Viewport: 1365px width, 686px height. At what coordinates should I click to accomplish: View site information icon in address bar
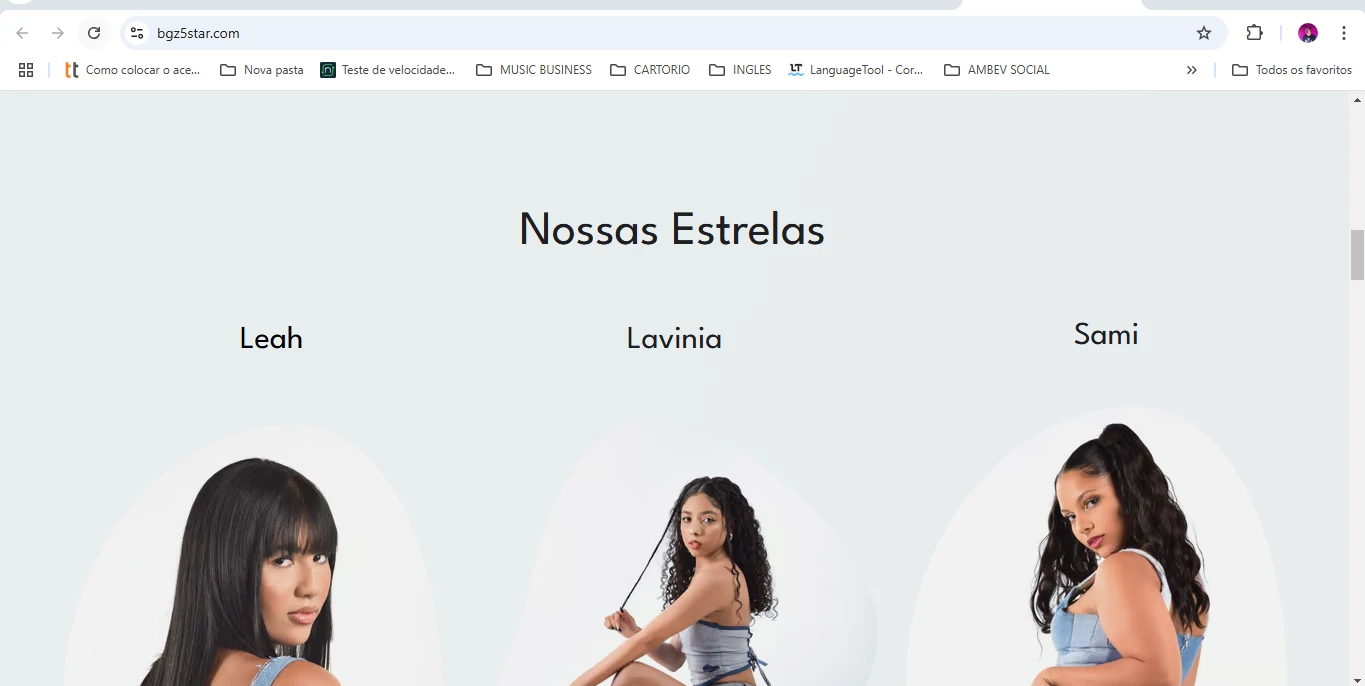coord(137,33)
